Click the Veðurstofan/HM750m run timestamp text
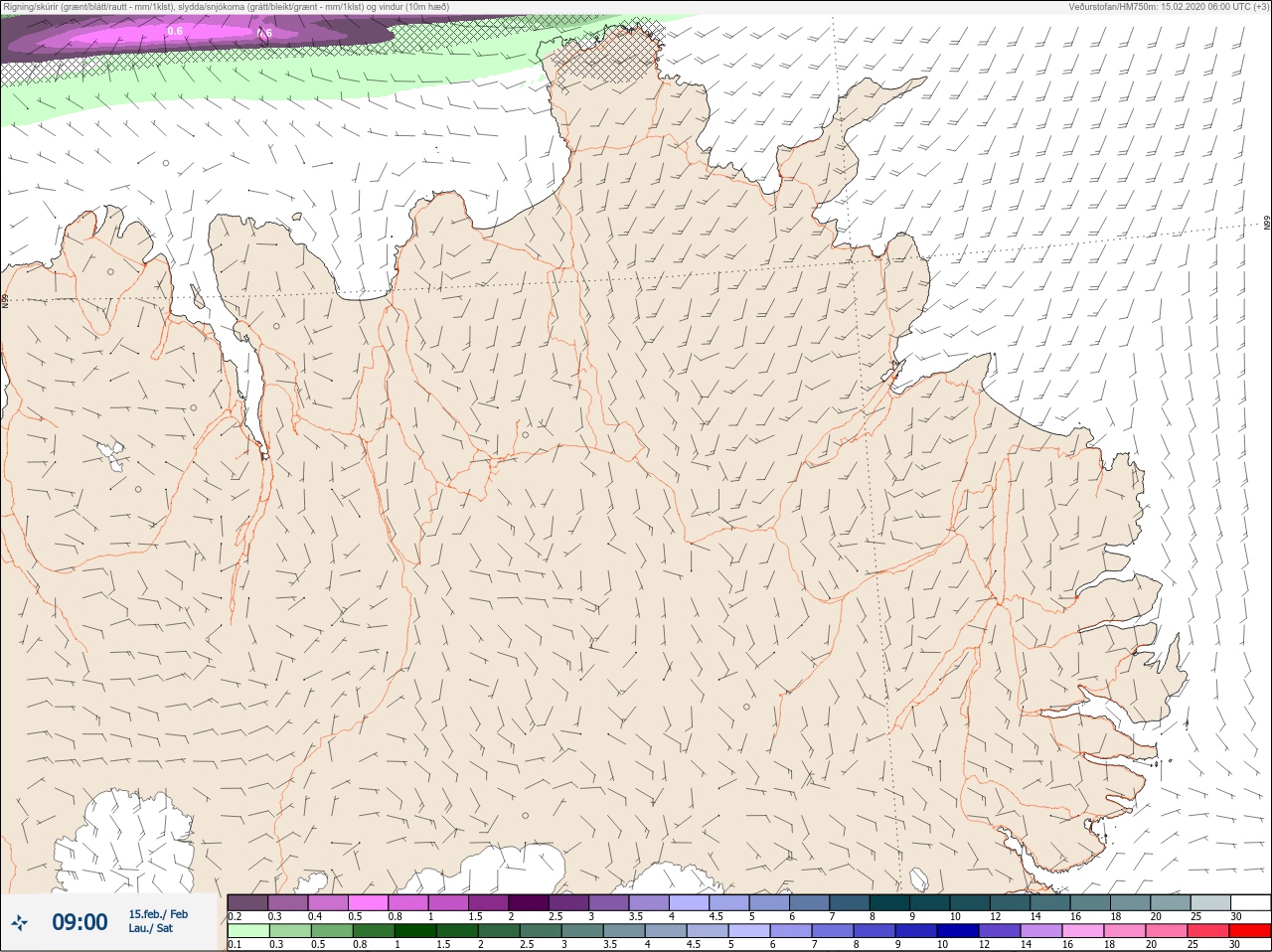Image resolution: width=1272 pixels, height=952 pixels. click(1168, 7)
